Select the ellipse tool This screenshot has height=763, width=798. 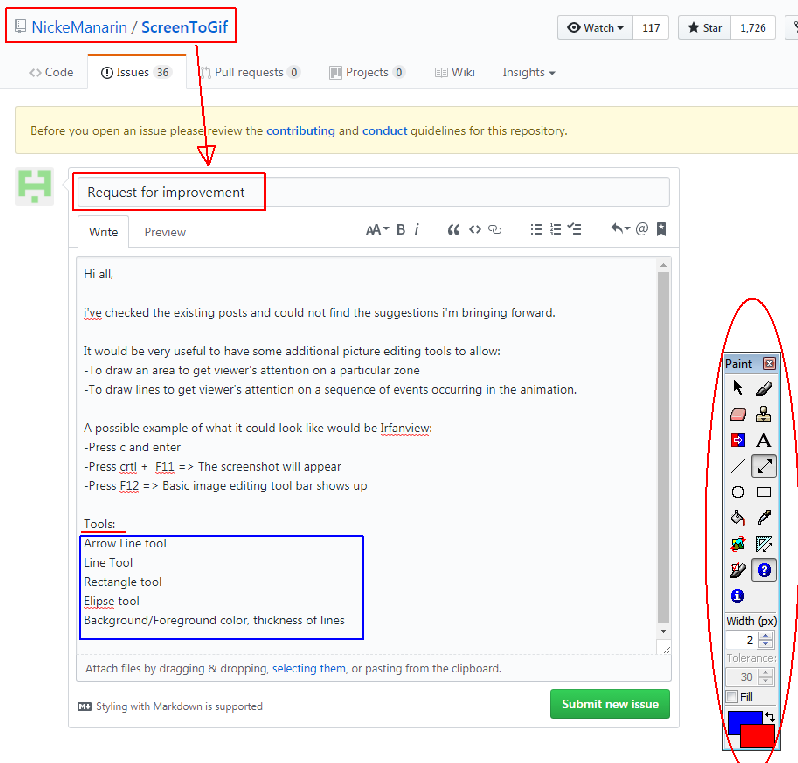(737, 492)
